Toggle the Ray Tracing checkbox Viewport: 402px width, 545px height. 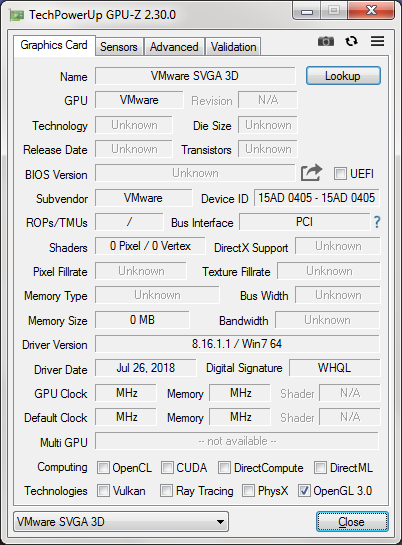click(x=166, y=491)
